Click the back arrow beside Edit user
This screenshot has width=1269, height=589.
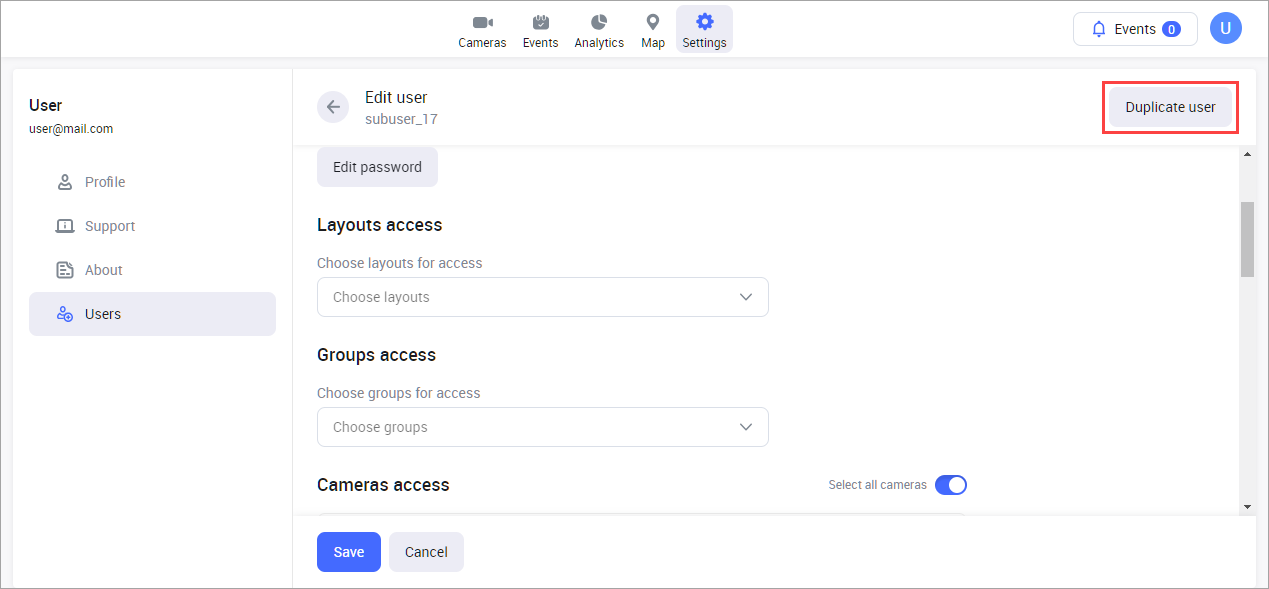(x=333, y=107)
